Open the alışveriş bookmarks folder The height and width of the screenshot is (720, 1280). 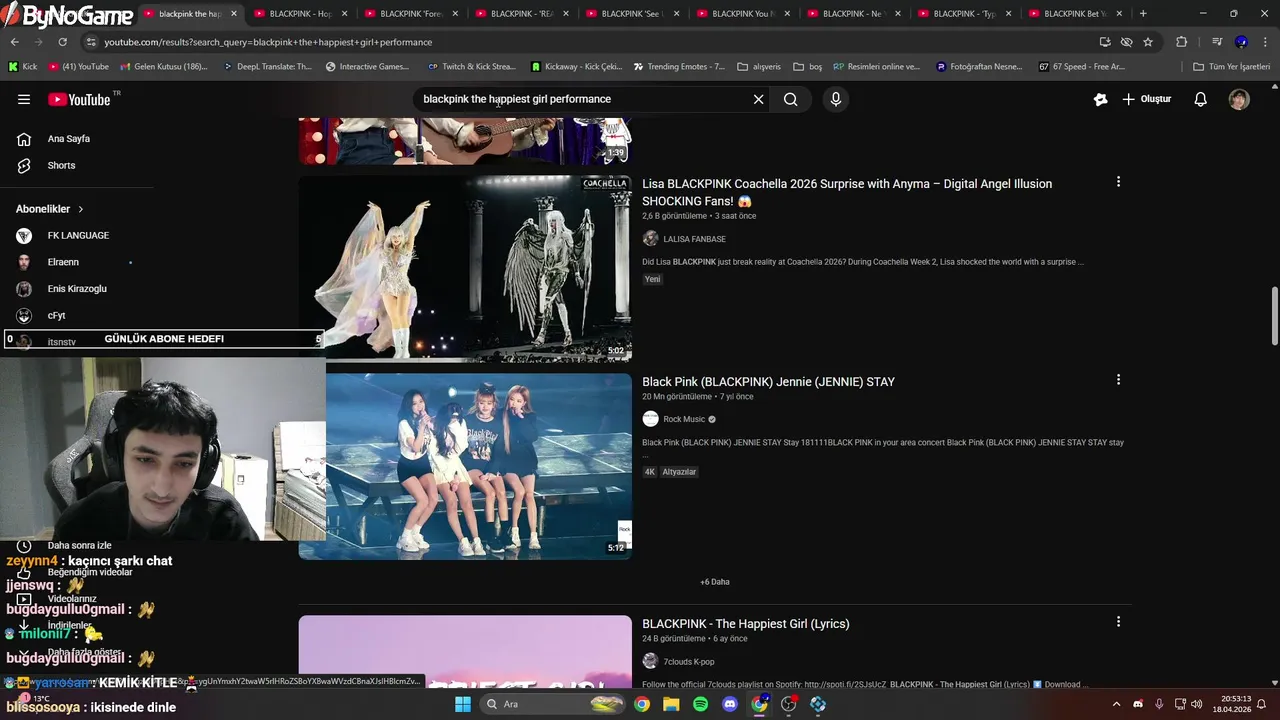point(759,67)
